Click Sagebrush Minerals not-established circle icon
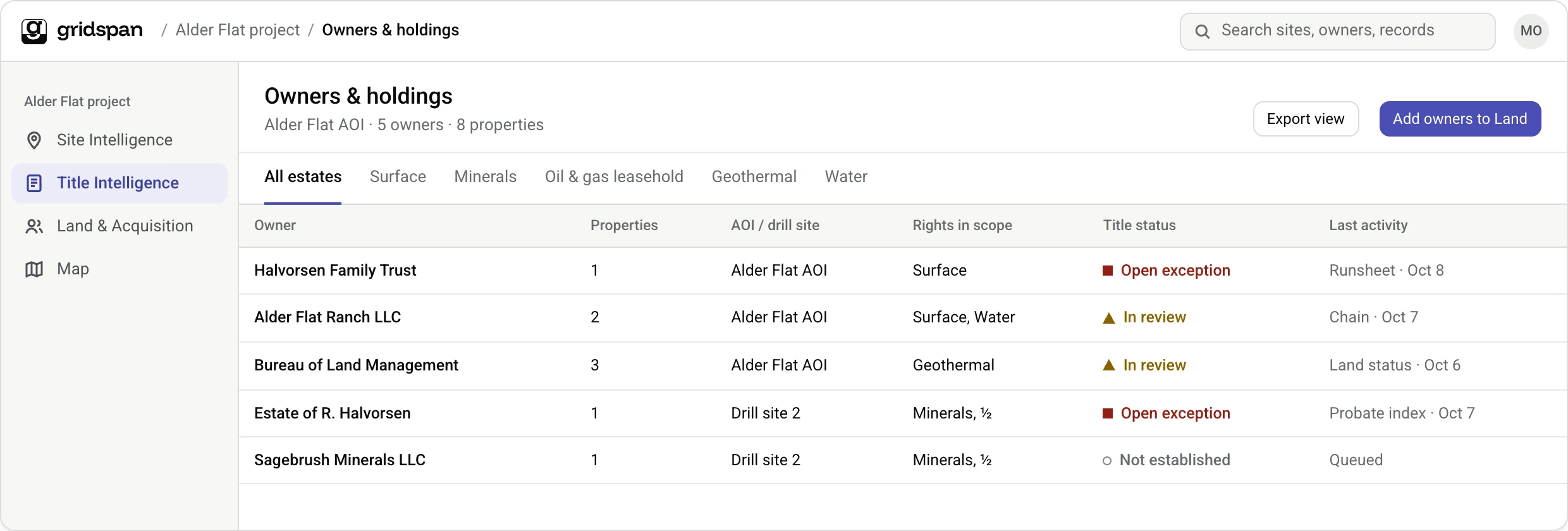The height and width of the screenshot is (531, 1568). point(1107,461)
